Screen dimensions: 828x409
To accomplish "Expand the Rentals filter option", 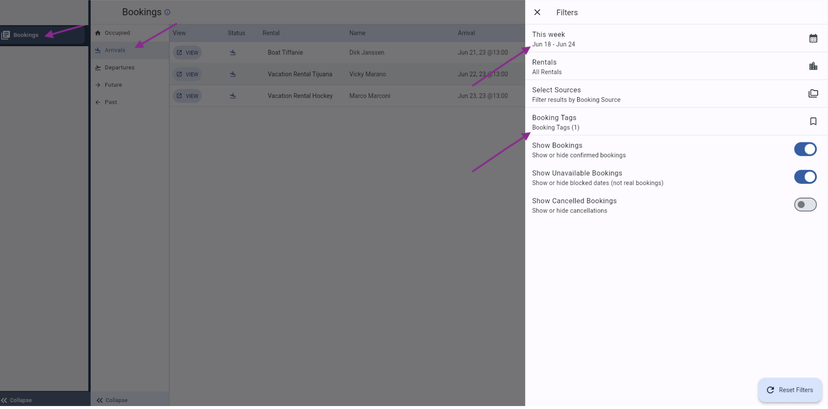I will click(x=660, y=66).
